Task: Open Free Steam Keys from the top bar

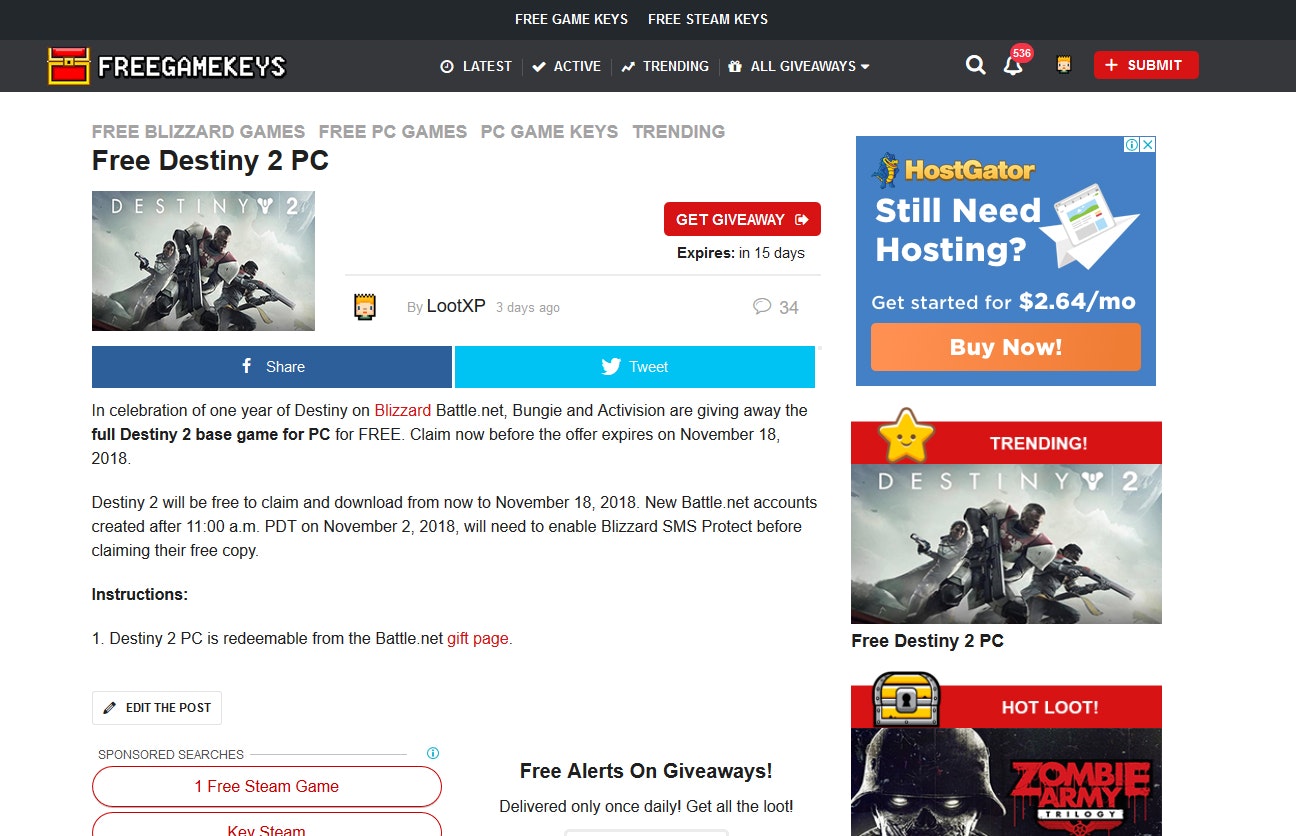Action: pos(708,19)
